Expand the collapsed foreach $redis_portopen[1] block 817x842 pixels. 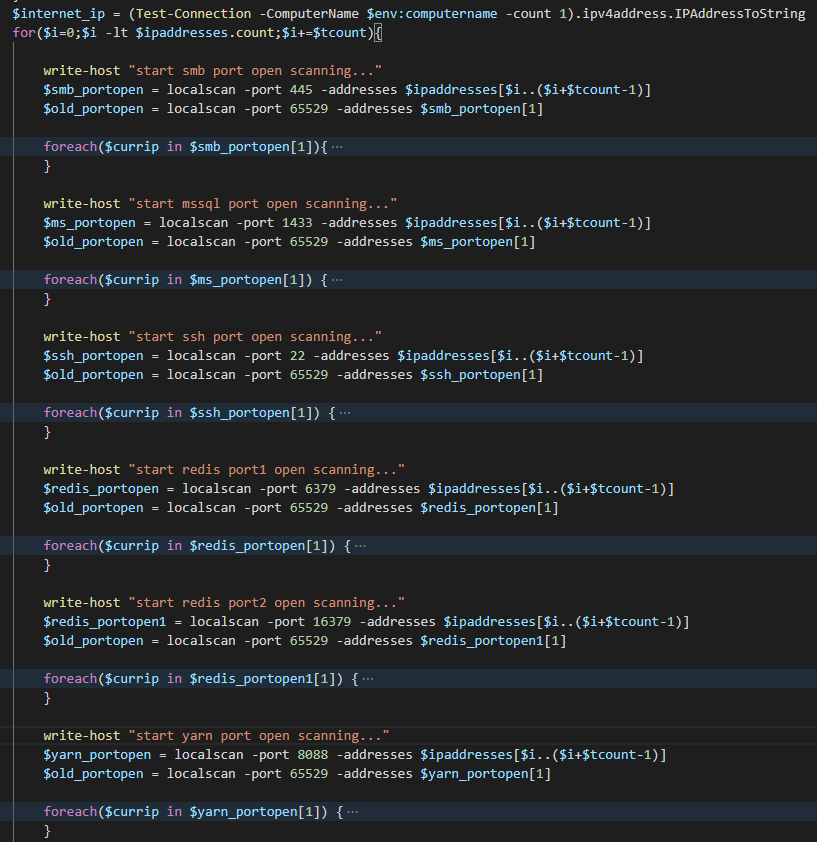click(359, 546)
